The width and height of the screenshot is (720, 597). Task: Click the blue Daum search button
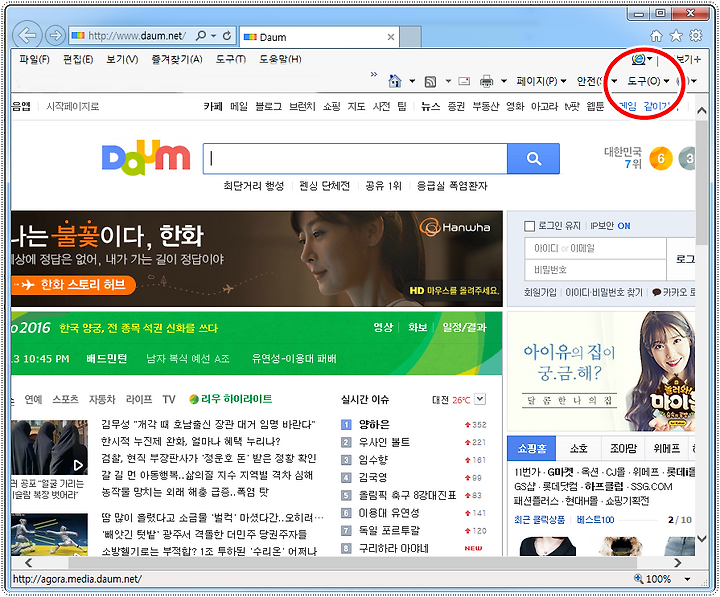533,158
